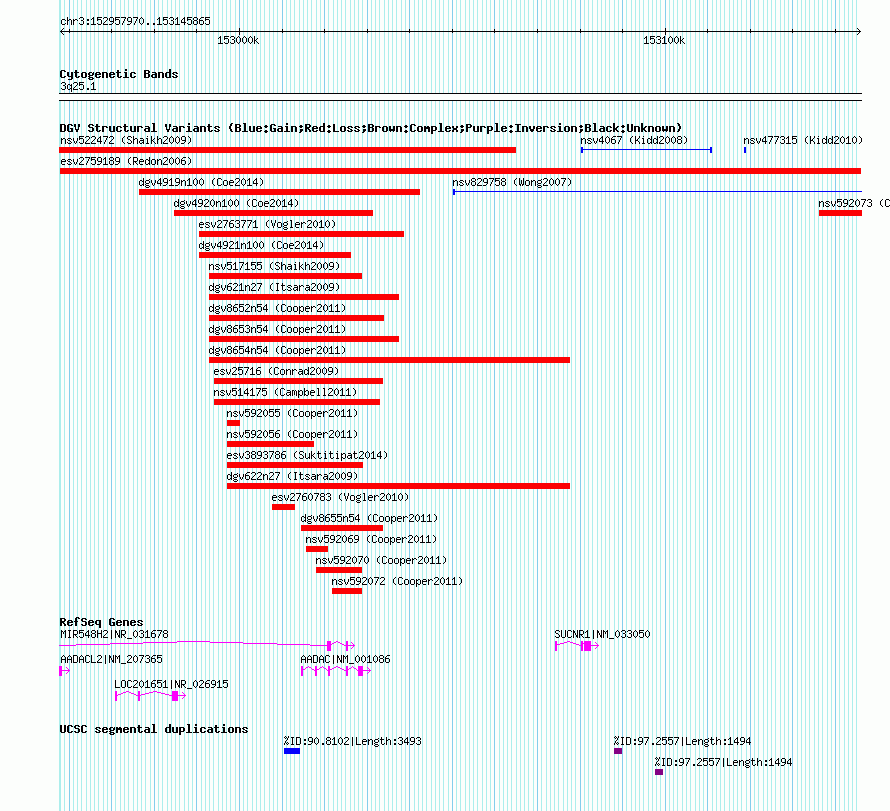The image size is (890, 811).
Task: Click the blue segmental duplication block
Action: 292,751
